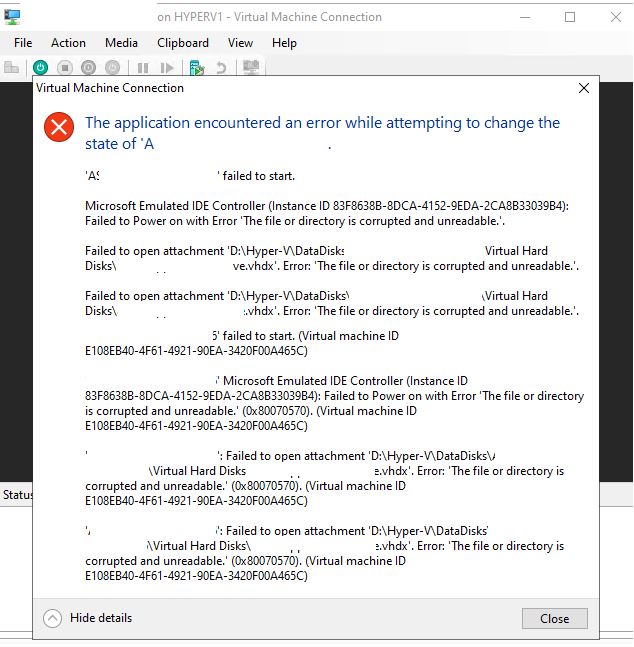The image size is (634, 647).
Task: Click the Turn Off stop icon
Action: [x=65, y=67]
